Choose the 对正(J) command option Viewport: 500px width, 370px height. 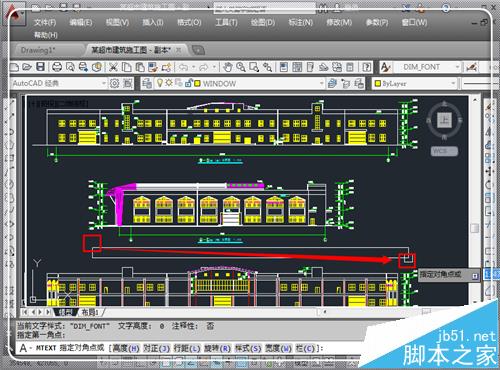click(x=157, y=348)
